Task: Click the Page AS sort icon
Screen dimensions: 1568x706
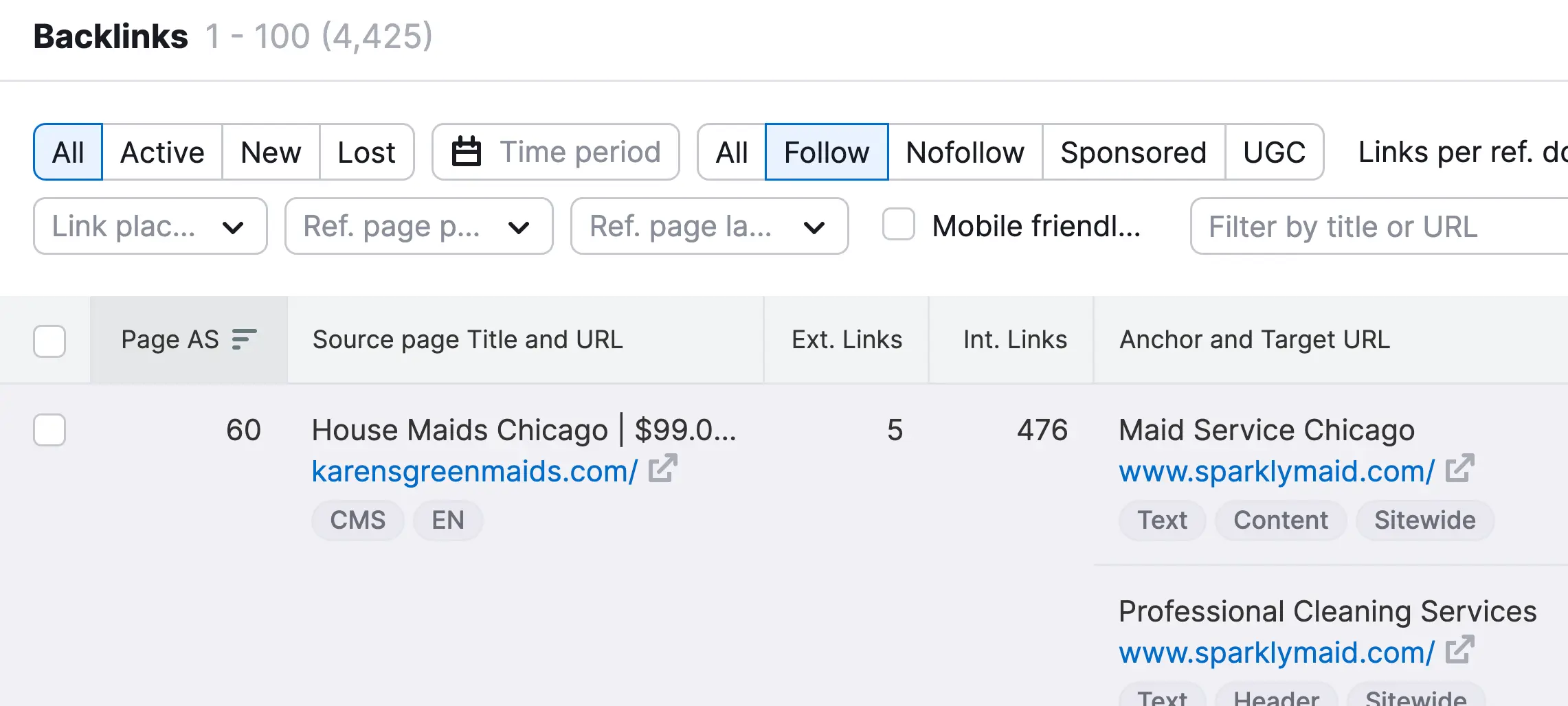Action: click(x=244, y=339)
